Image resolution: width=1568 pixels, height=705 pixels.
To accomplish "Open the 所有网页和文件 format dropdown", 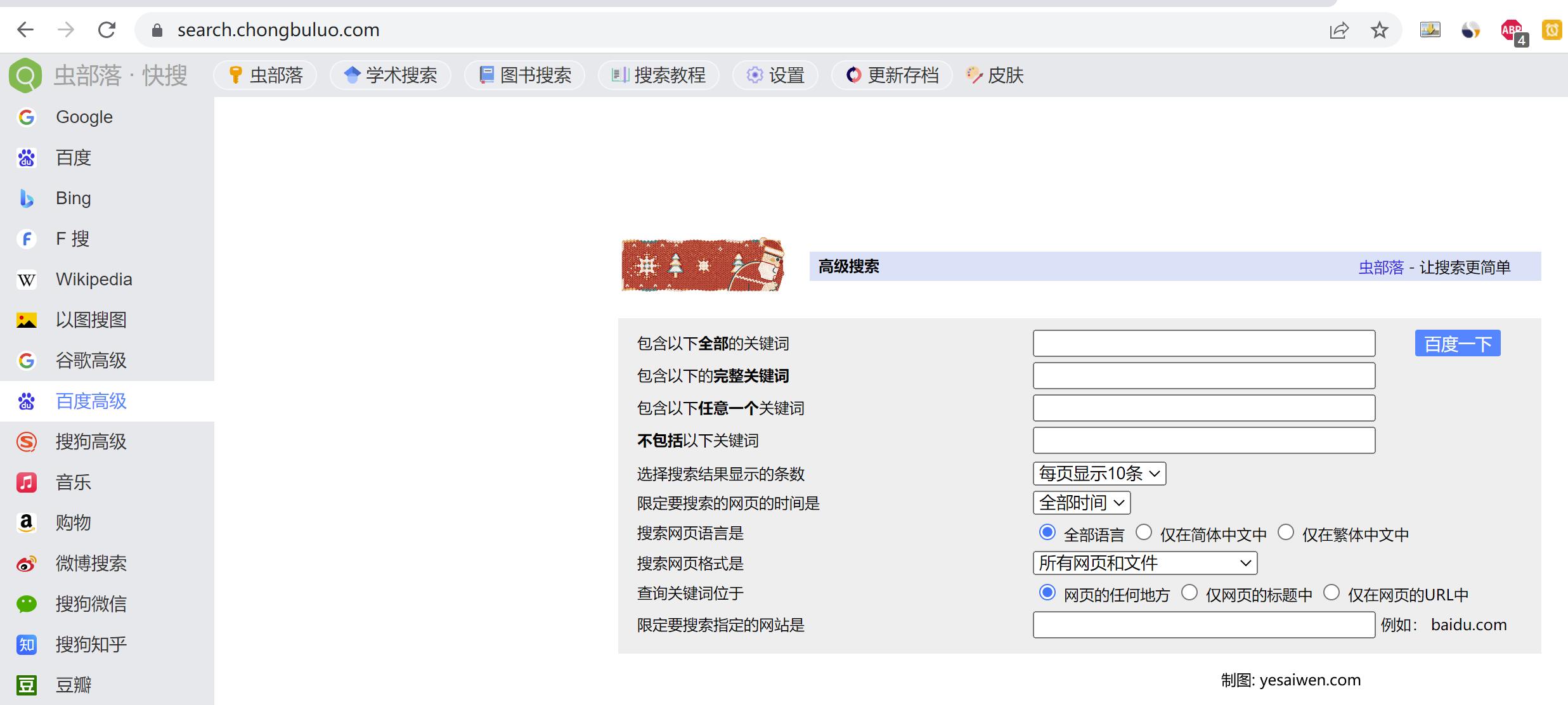I will [x=1144, y=563].
